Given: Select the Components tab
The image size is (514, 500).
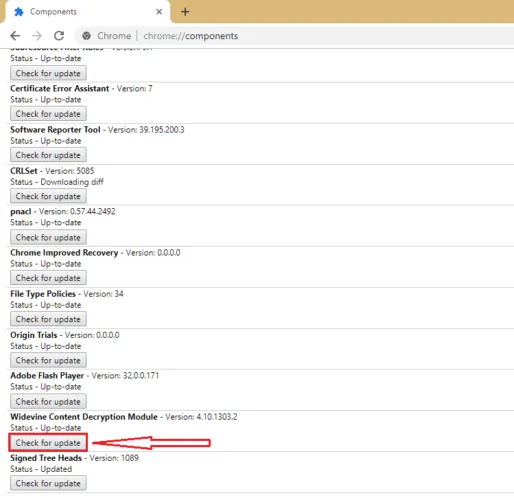Looking at the screenshot, I should [x=87, y=12].
